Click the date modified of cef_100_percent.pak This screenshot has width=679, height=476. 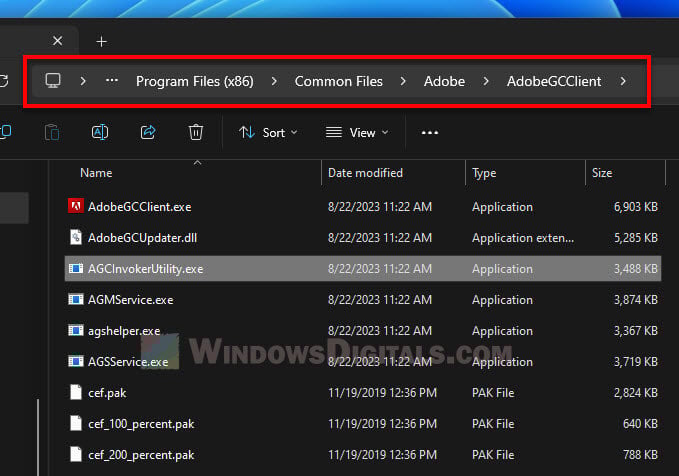382,424
